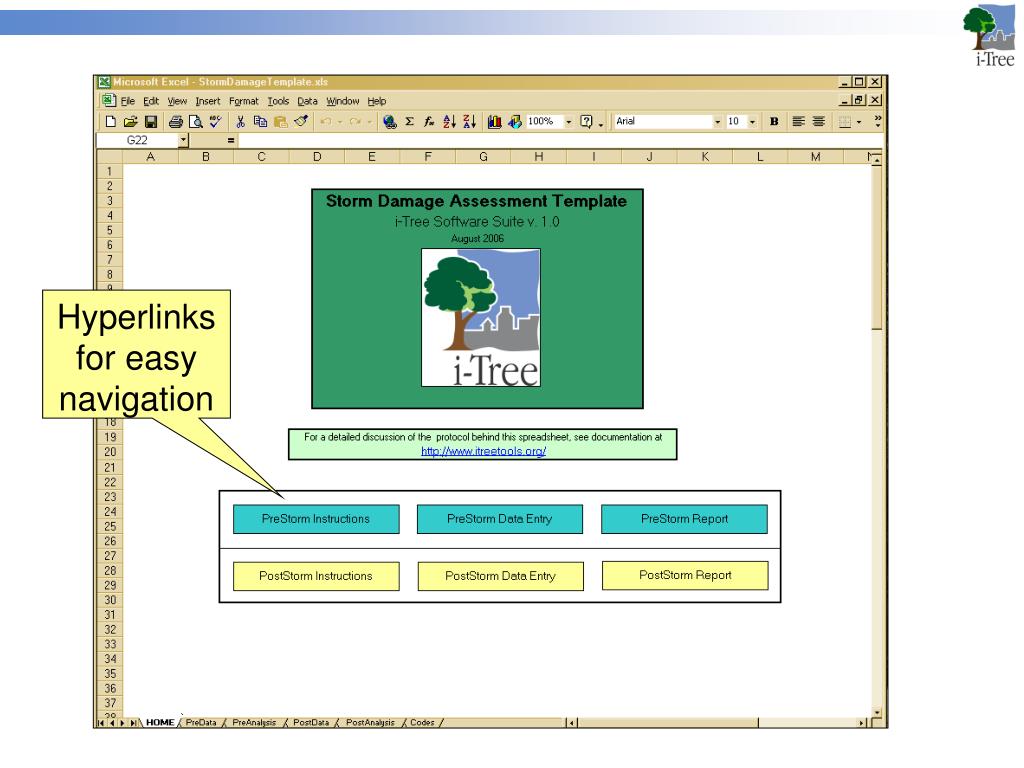Screen dimensions: 1024x768
Task: Switch to the Codes sheet tab
Action: tap(422, 722)
